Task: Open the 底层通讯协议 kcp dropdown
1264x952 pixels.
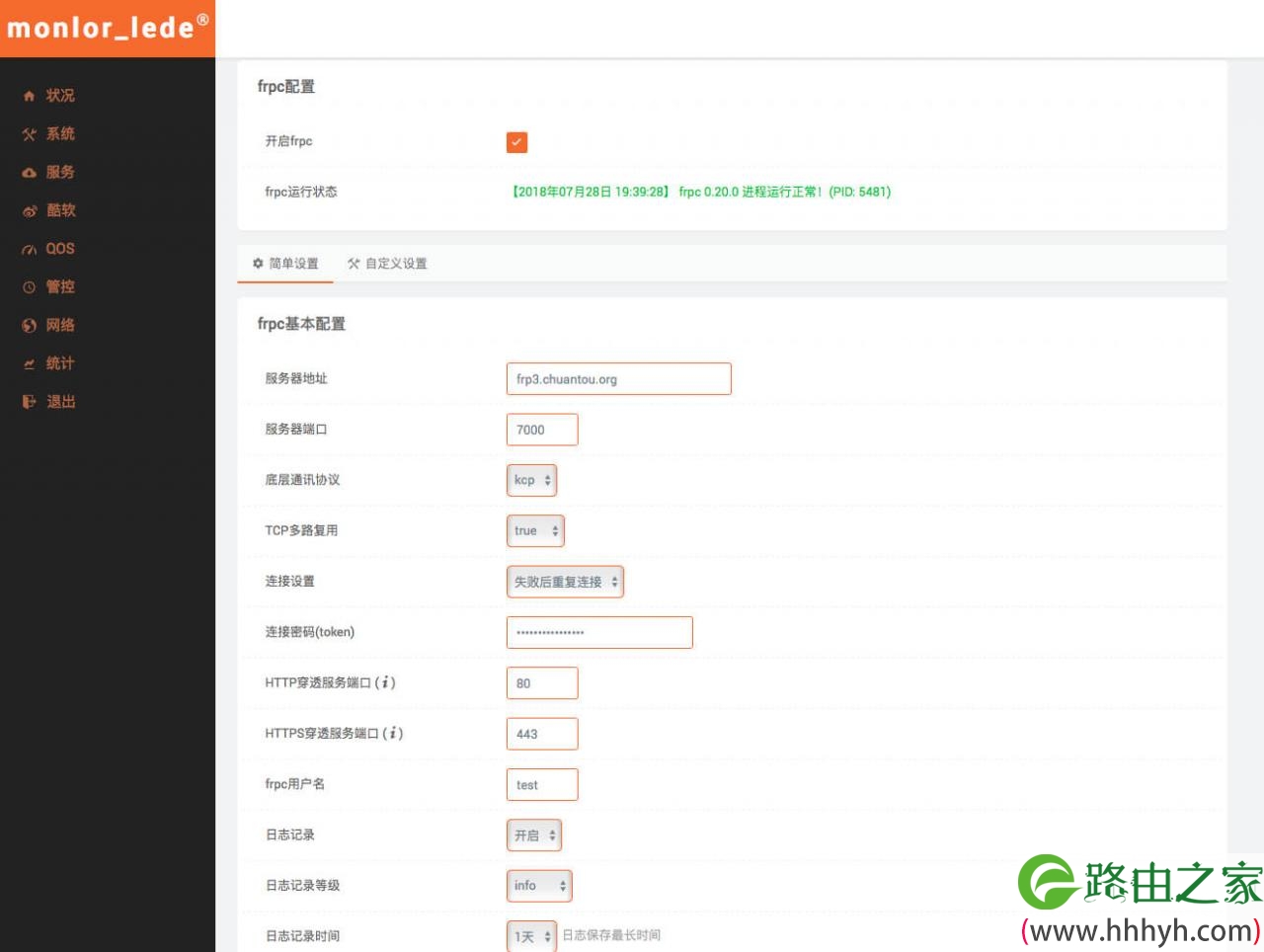Action: point(531,480)
